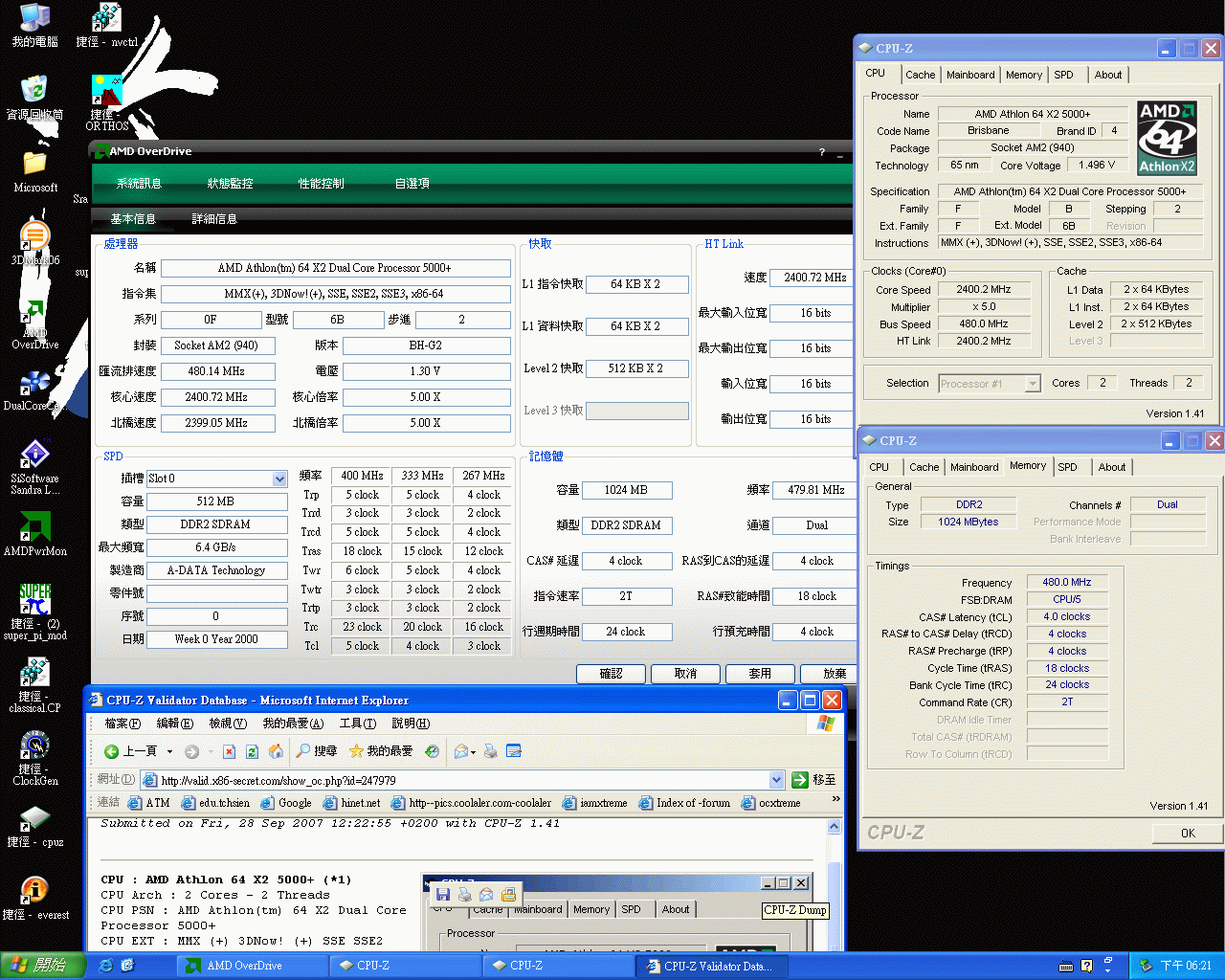Expand the Links bar overflow chevron
This screenshot has width=1225, height=980.
(835, 799)
